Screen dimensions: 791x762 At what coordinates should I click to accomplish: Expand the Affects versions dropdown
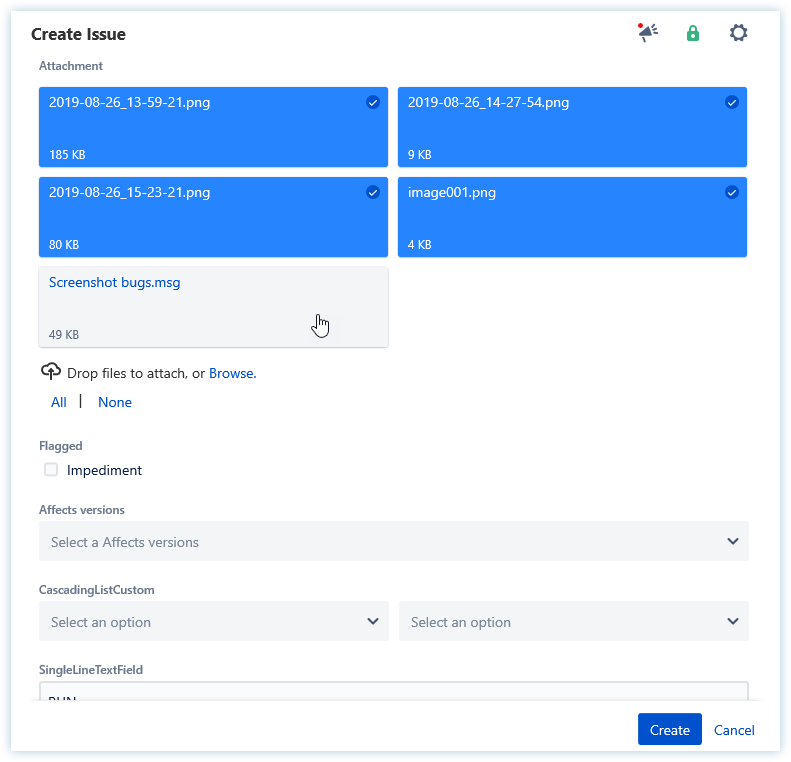click(x=393, y=541)
